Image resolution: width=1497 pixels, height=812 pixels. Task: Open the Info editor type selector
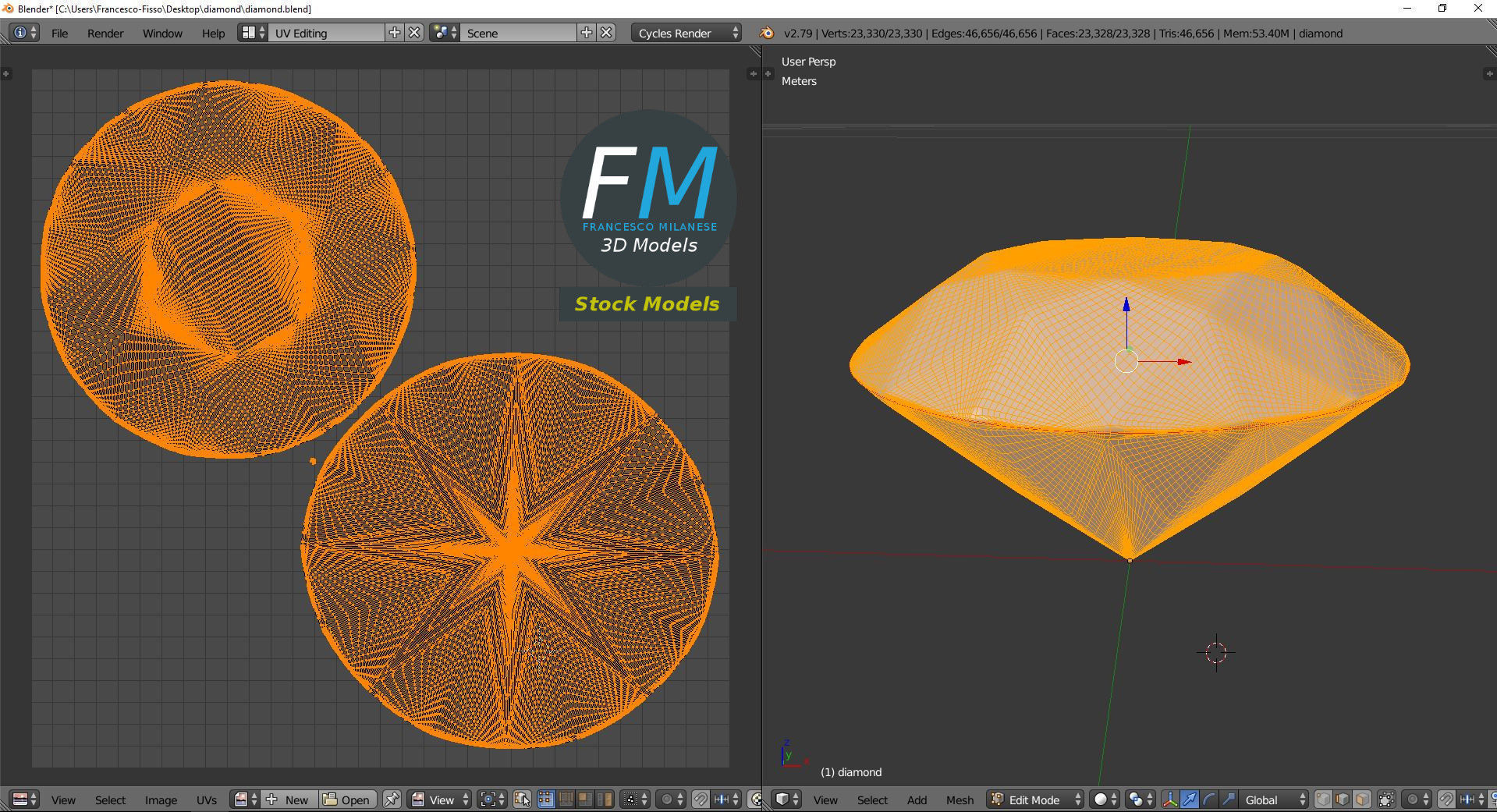coord(24,33)
